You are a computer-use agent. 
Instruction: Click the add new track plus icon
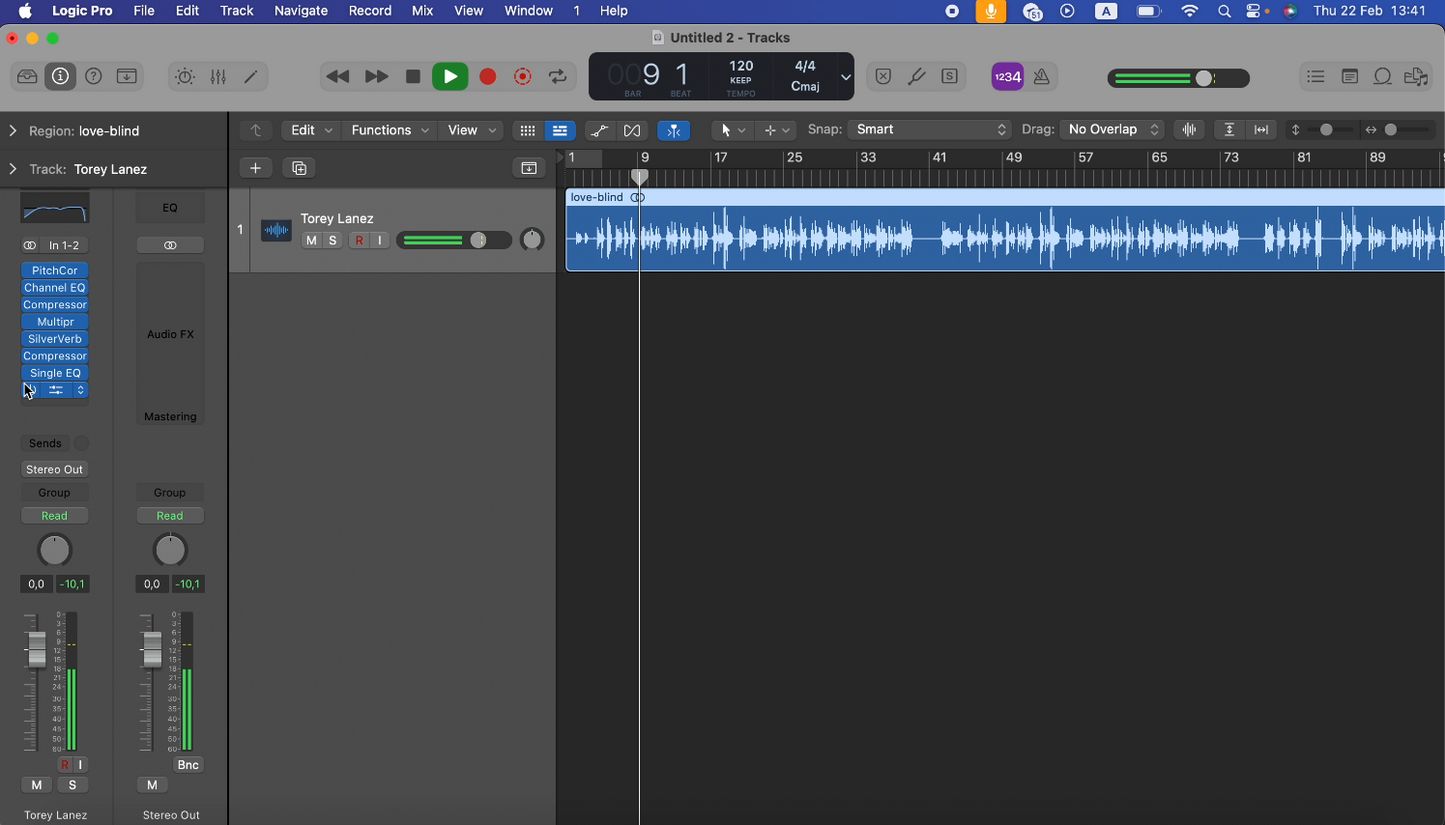[x=256, y=168]
